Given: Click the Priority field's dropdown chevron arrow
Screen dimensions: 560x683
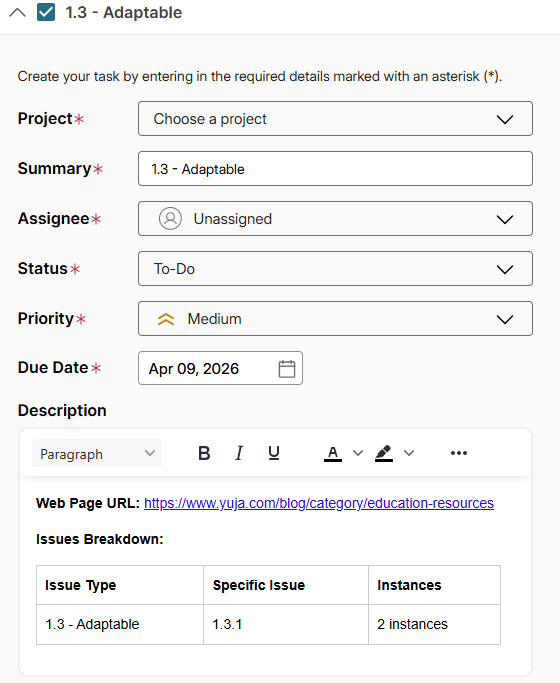Looking at the screenshot, I should (x=505, y=319).
